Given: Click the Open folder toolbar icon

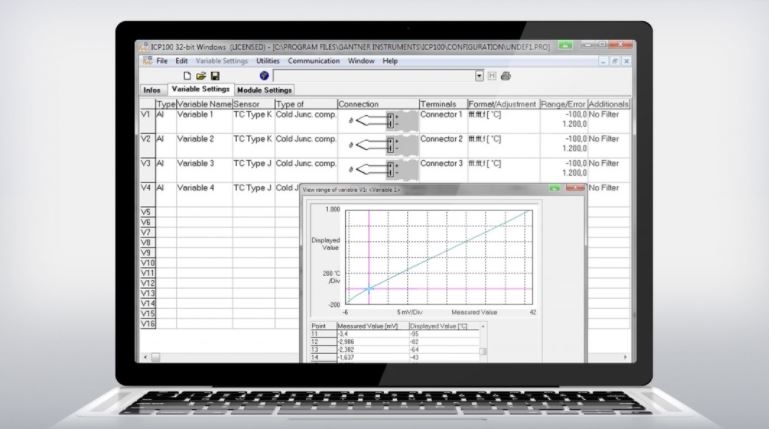Looking at the screenshot, I should [201, 76].
